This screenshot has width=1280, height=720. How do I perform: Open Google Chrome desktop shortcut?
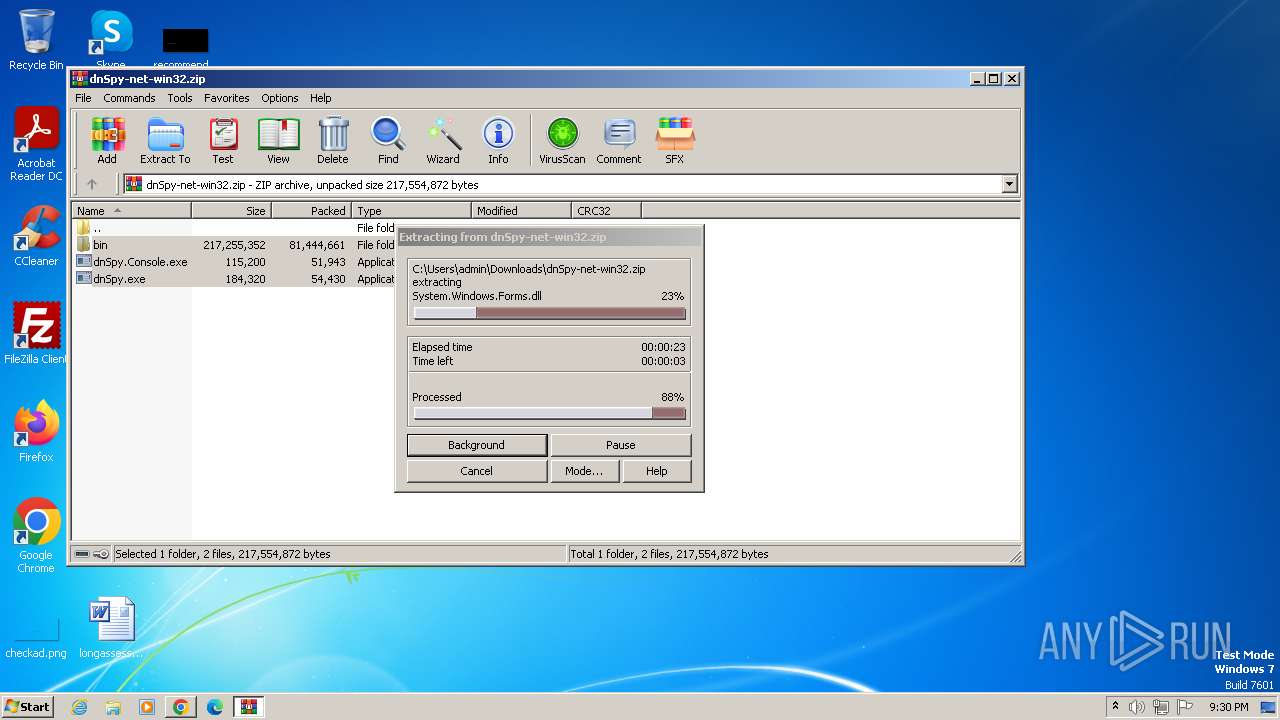click(36, 536)
